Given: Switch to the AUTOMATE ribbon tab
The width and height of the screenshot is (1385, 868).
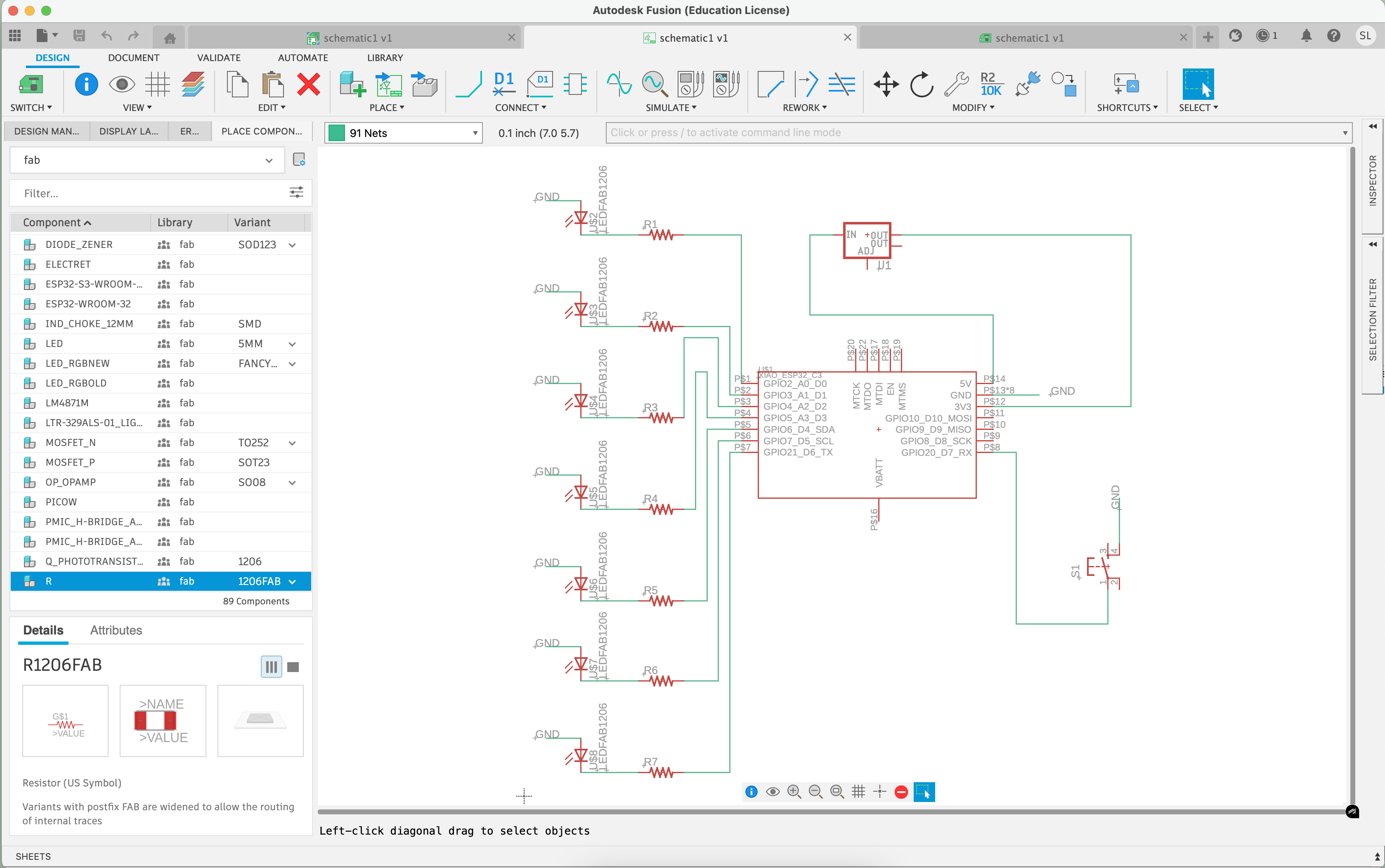Looking at the screenshot, I should 303,57.
